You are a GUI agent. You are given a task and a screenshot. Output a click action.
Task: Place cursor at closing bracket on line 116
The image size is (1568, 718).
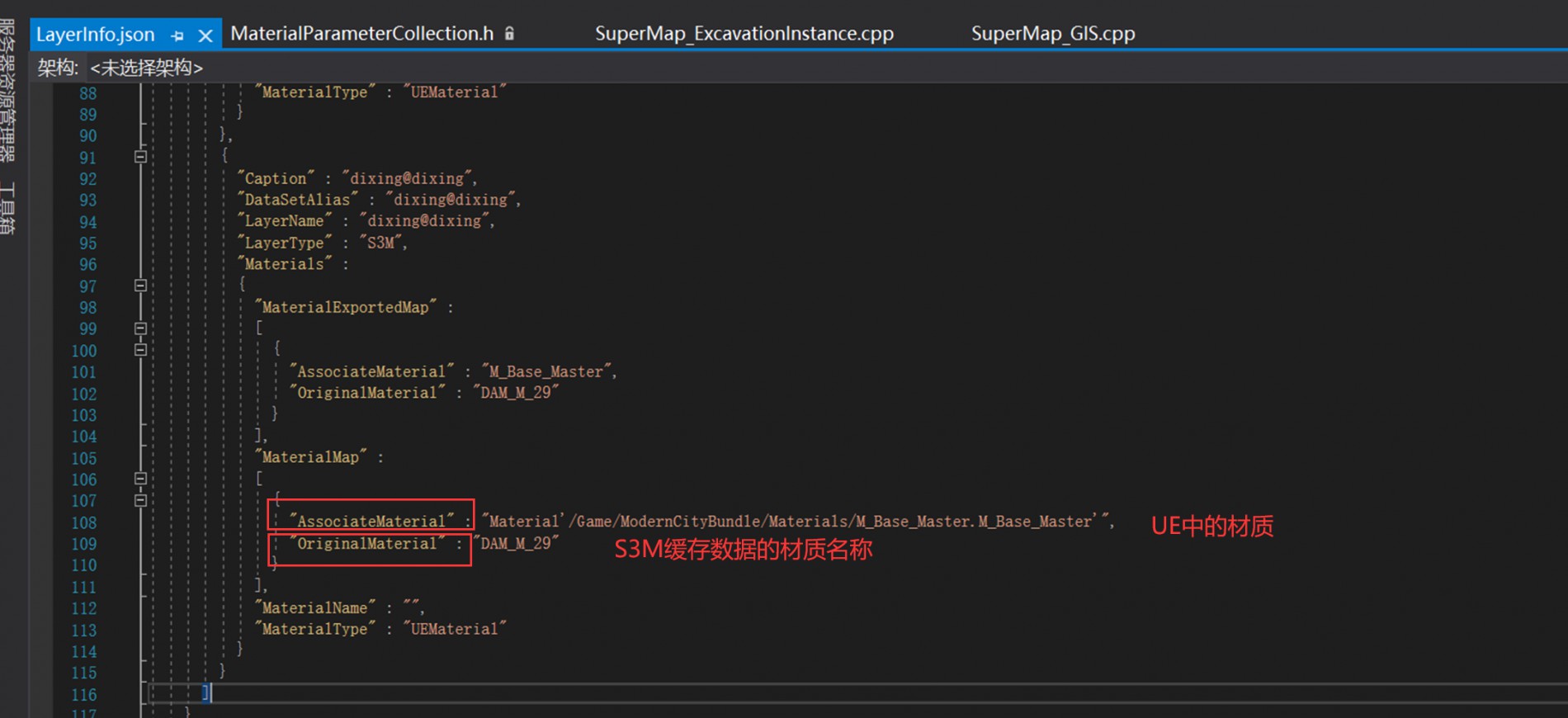[206, 693]
